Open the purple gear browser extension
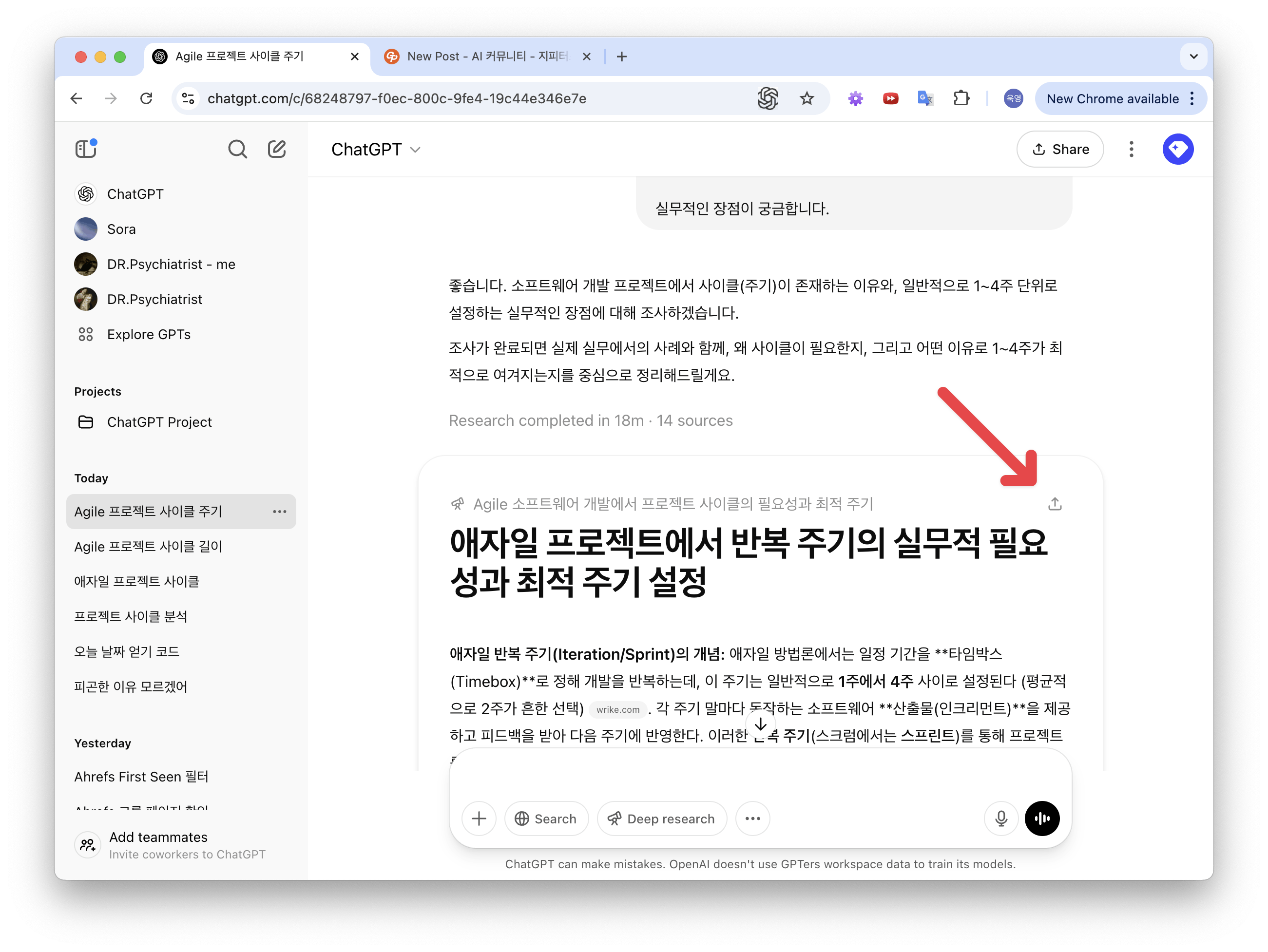The width and height of the screenshot is (1268, 952). coord(855,98)
